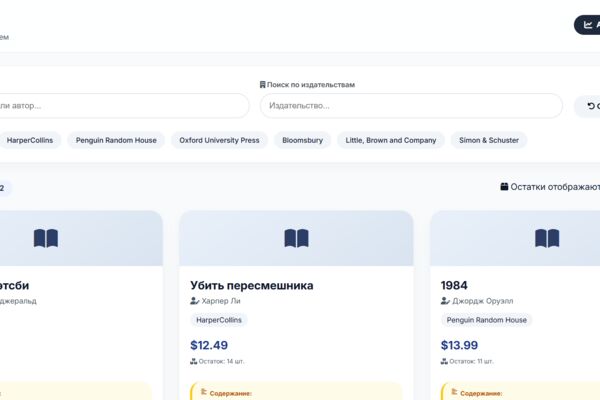Click the open book icon above 1984
This screenshot has width=600, height=400.
pyautogui.click(x=547, y=238)
